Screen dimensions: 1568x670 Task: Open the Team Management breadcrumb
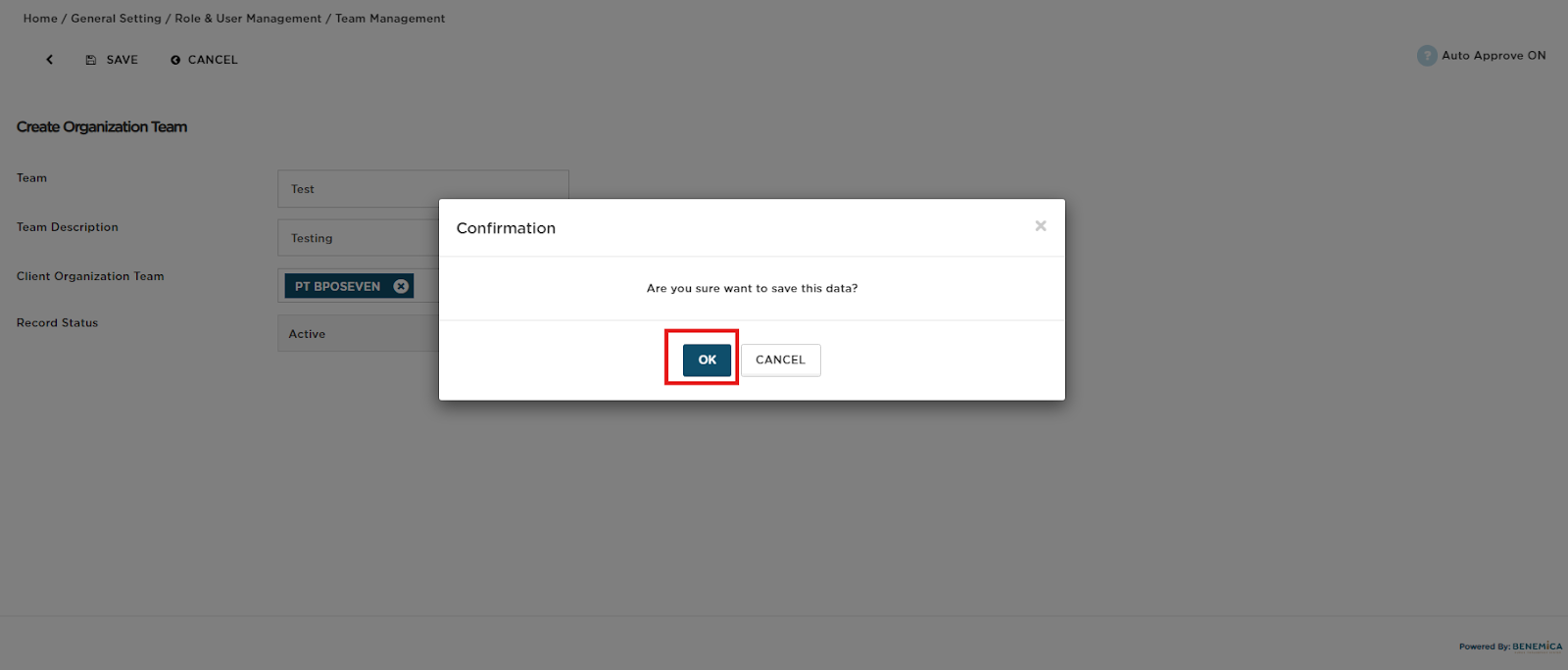coord(390,19)
